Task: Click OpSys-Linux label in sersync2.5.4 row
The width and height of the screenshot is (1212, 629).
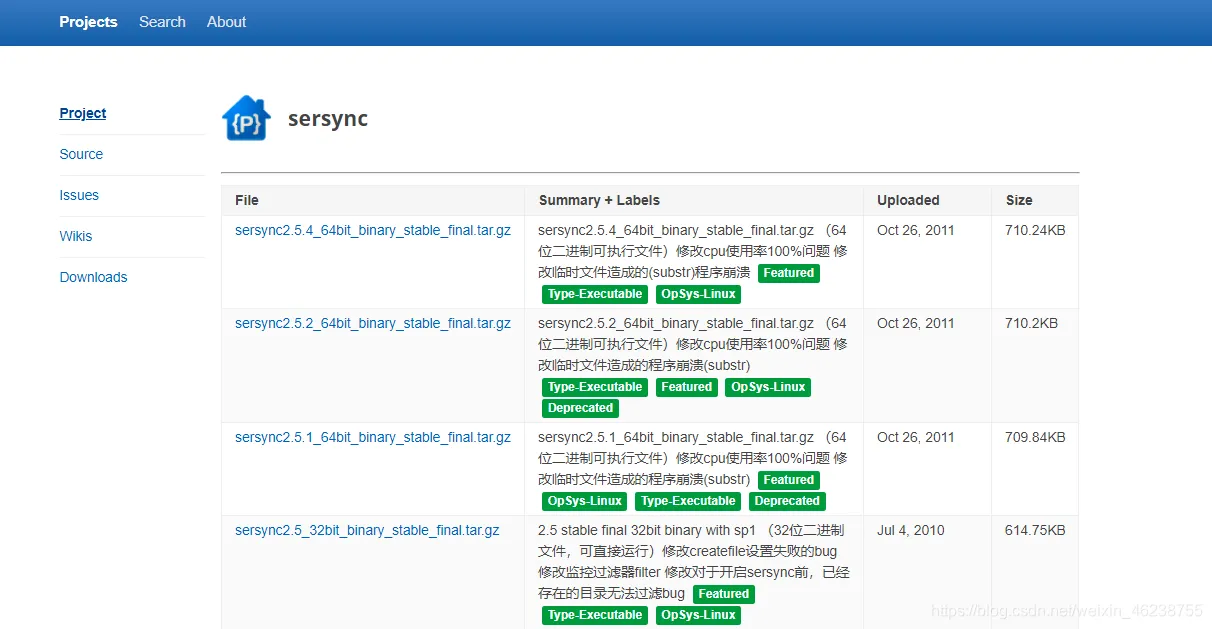Action: point(699,294)
